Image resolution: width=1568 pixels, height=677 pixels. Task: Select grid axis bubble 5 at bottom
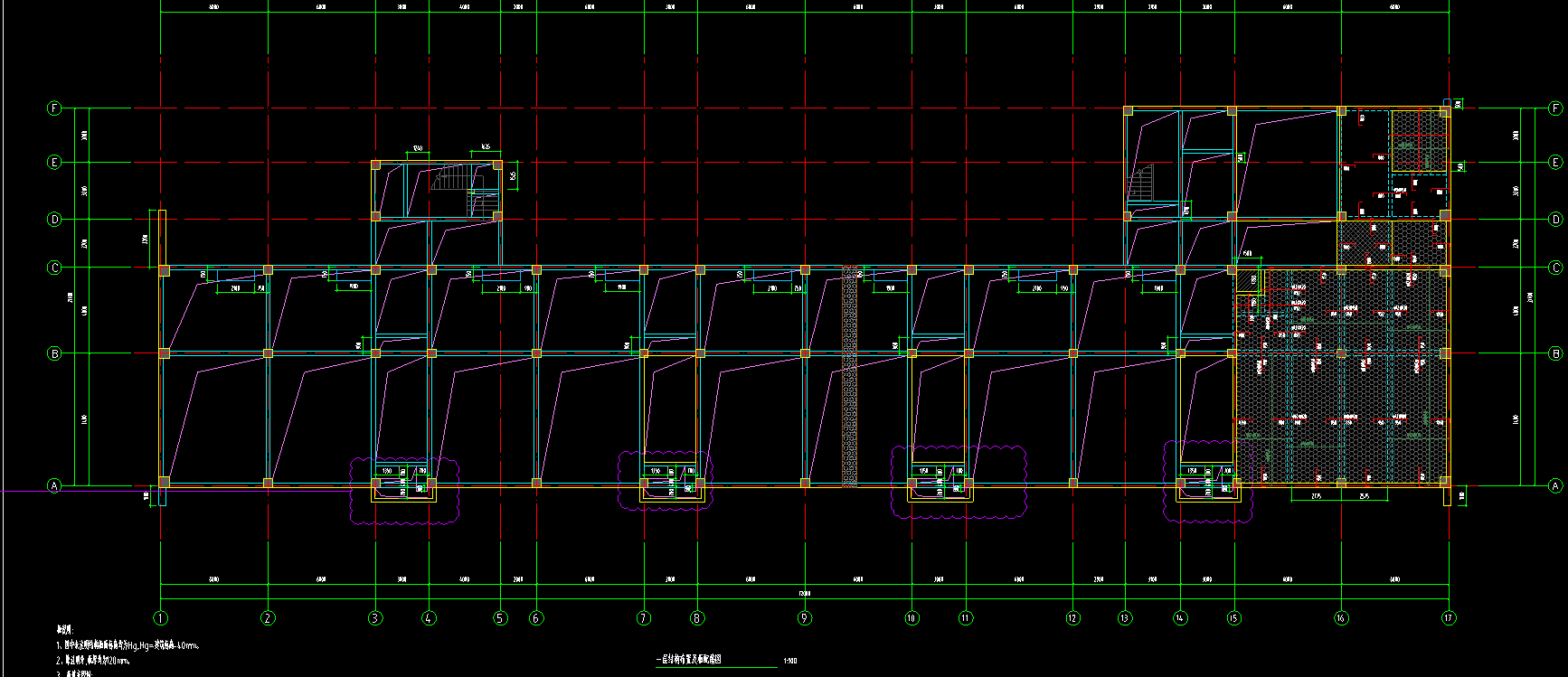point(500,618)
